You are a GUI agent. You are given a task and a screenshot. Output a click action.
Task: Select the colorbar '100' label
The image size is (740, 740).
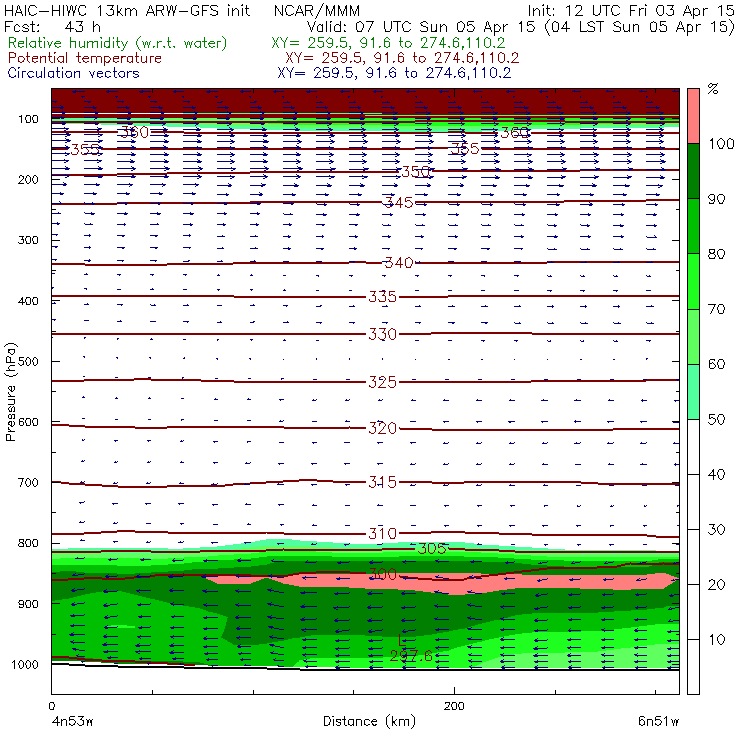click(721, 143)
